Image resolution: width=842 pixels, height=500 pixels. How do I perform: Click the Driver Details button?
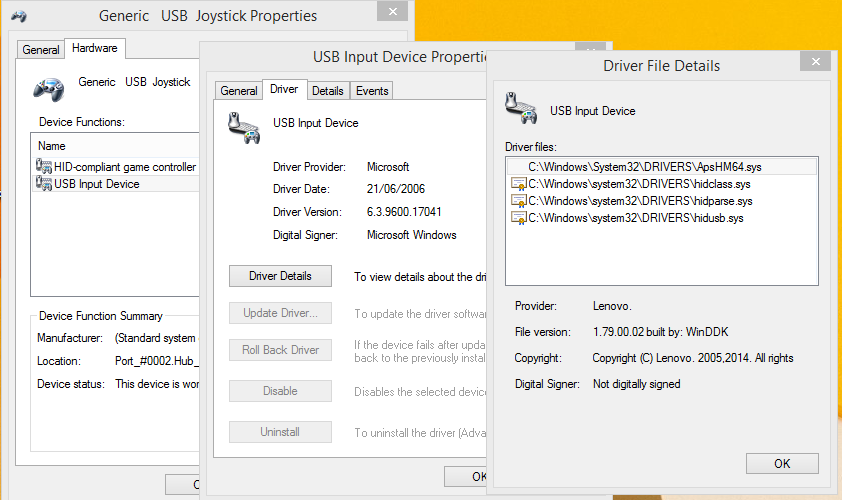coord(280,276)
